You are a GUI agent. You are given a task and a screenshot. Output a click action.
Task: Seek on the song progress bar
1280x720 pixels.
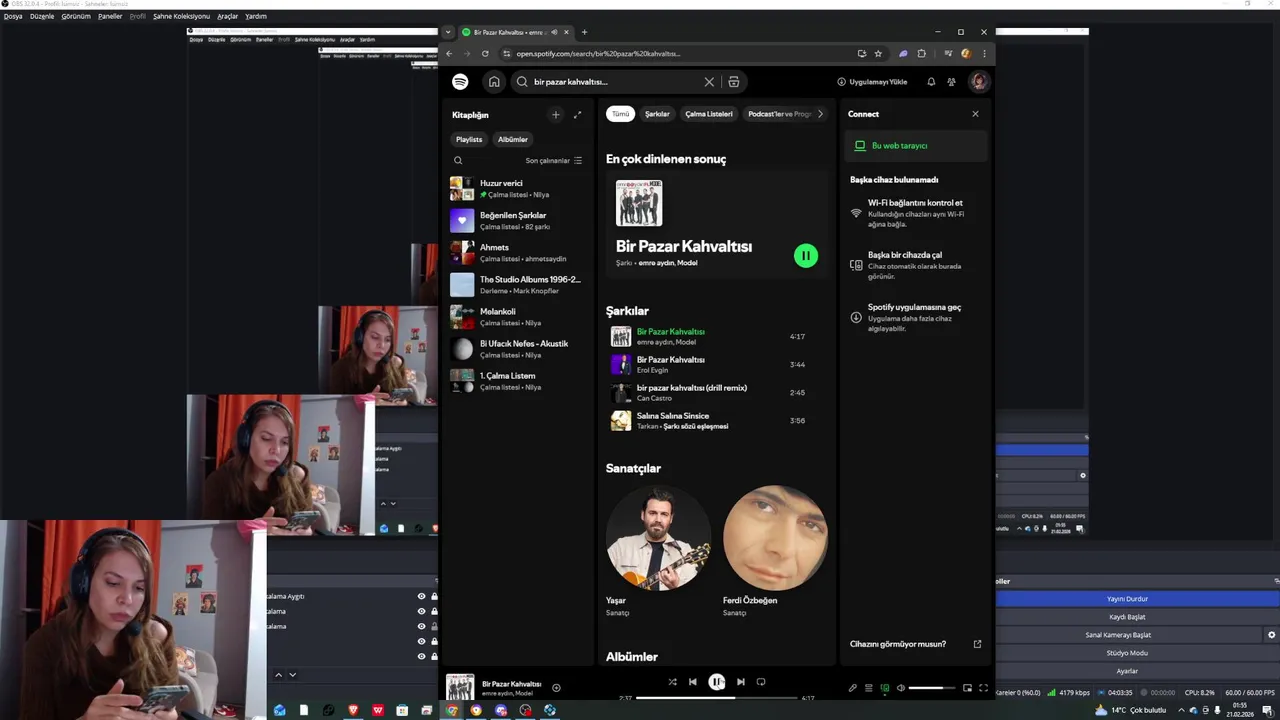pyautogui.click(x=717, y=697)
